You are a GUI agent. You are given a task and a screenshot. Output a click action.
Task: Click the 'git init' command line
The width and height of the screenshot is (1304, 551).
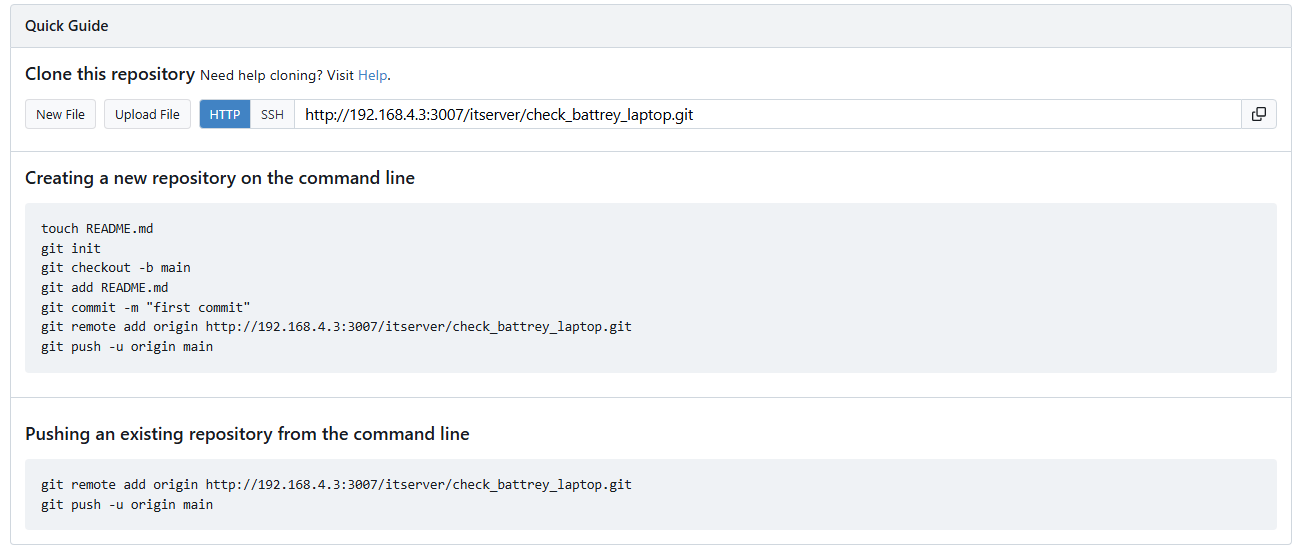pos(71,248)
